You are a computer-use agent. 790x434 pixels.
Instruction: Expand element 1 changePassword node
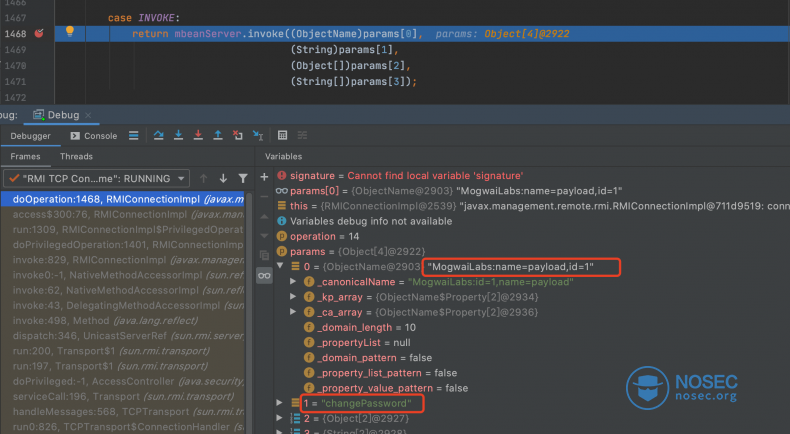(x=280, y=402)
